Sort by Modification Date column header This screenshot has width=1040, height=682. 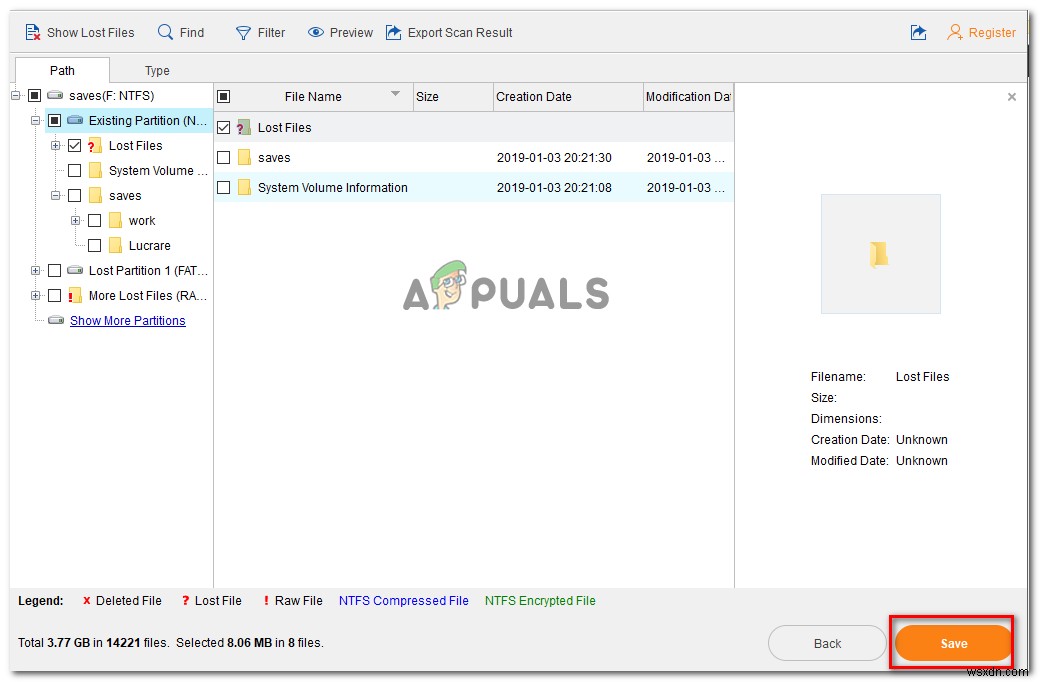click(688, 96)
